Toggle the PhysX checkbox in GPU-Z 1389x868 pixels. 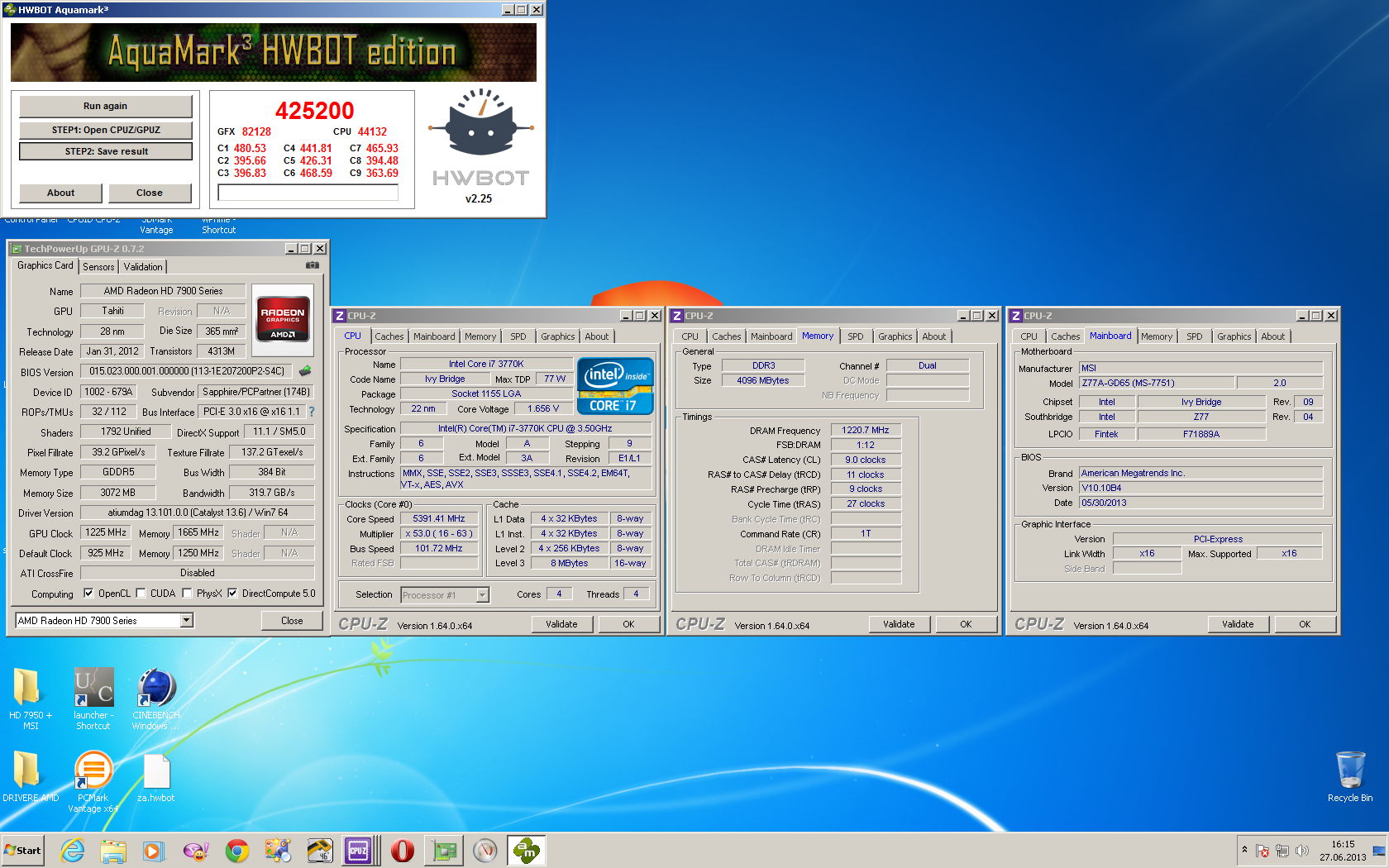(187, 593)
